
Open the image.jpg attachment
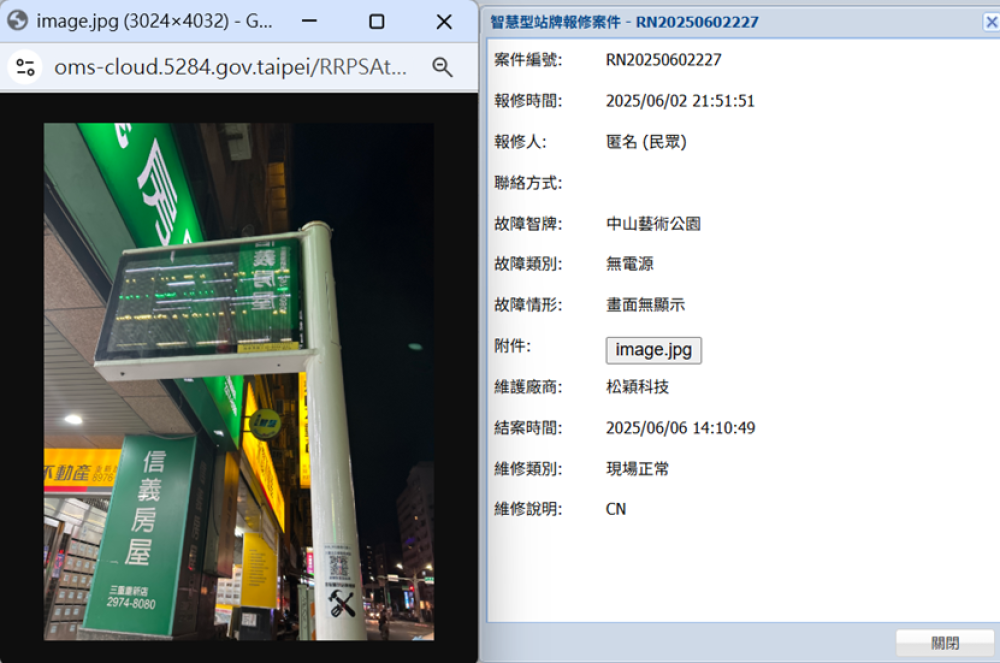point(653,349)
